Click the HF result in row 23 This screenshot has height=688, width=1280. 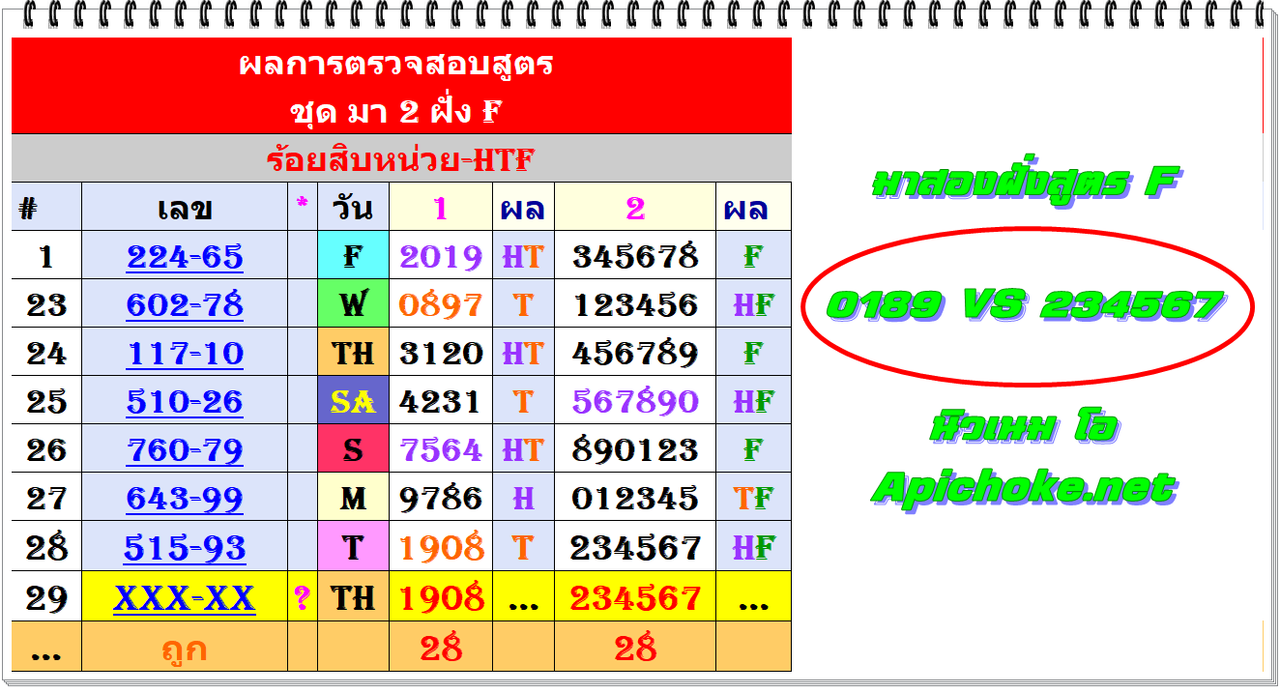coord(753,305)
